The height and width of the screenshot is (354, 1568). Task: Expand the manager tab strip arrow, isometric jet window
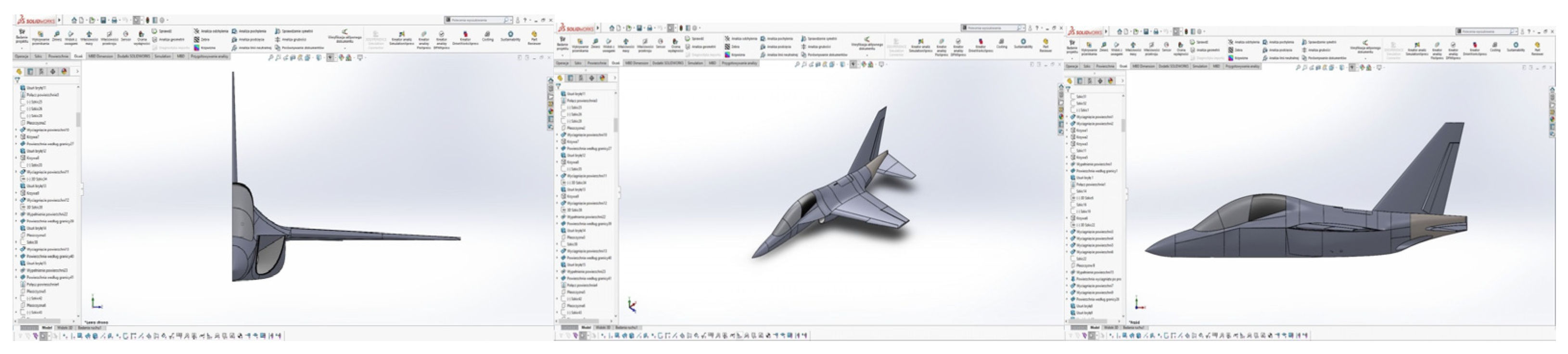coord(614,78)
